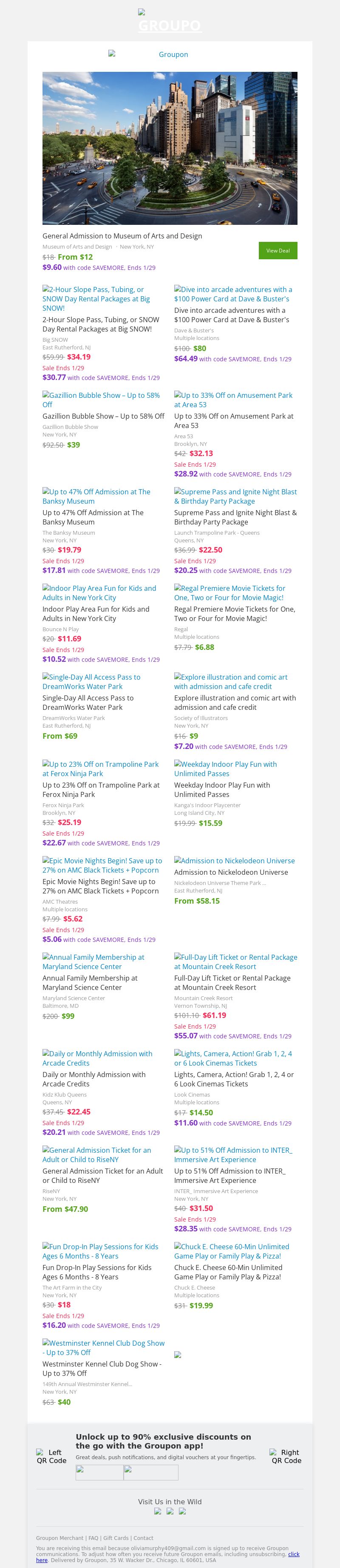Open the Nickelodeon Universe admission link
The height and width of the screenshot is (1568, 340).
(234, 861)
